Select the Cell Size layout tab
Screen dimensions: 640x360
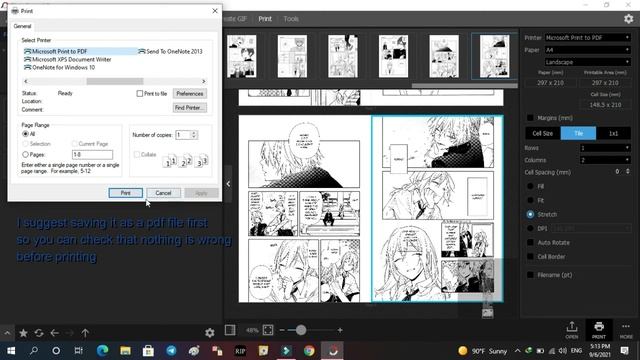pyautogui.click(x=542, y=133)
